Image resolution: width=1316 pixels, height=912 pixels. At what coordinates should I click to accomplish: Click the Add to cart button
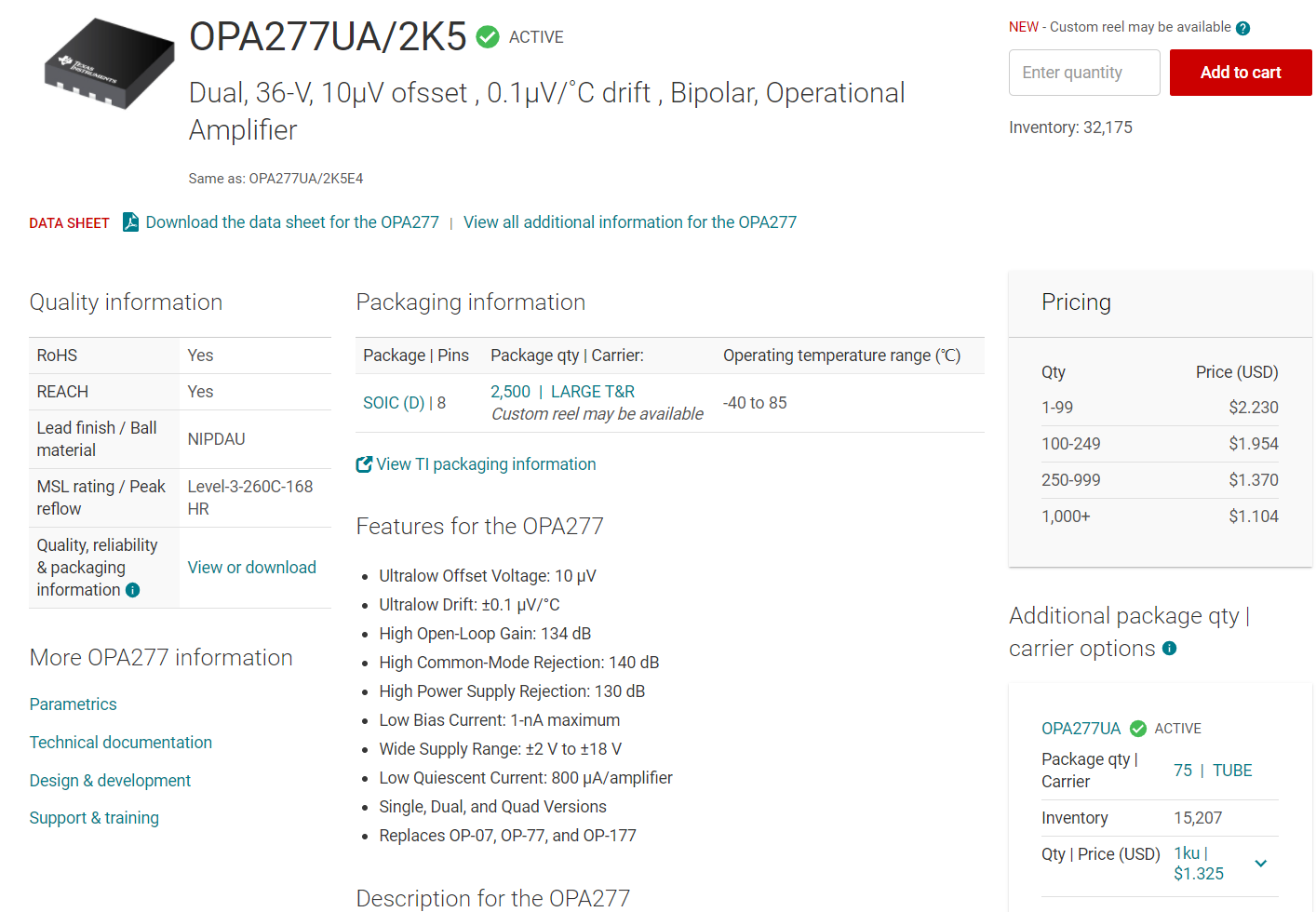click(1241, 73)
